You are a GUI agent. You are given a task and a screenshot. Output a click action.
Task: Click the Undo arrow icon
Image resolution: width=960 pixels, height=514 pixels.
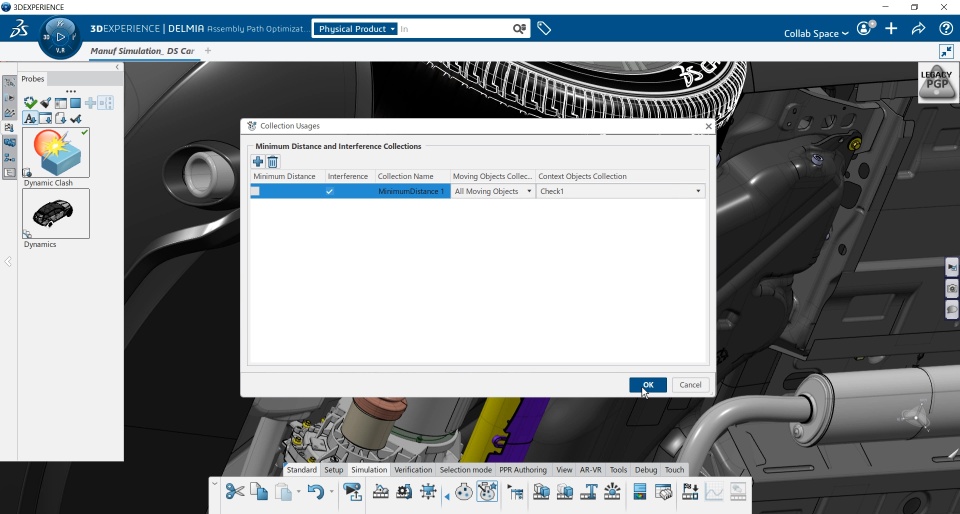[316, 491]
